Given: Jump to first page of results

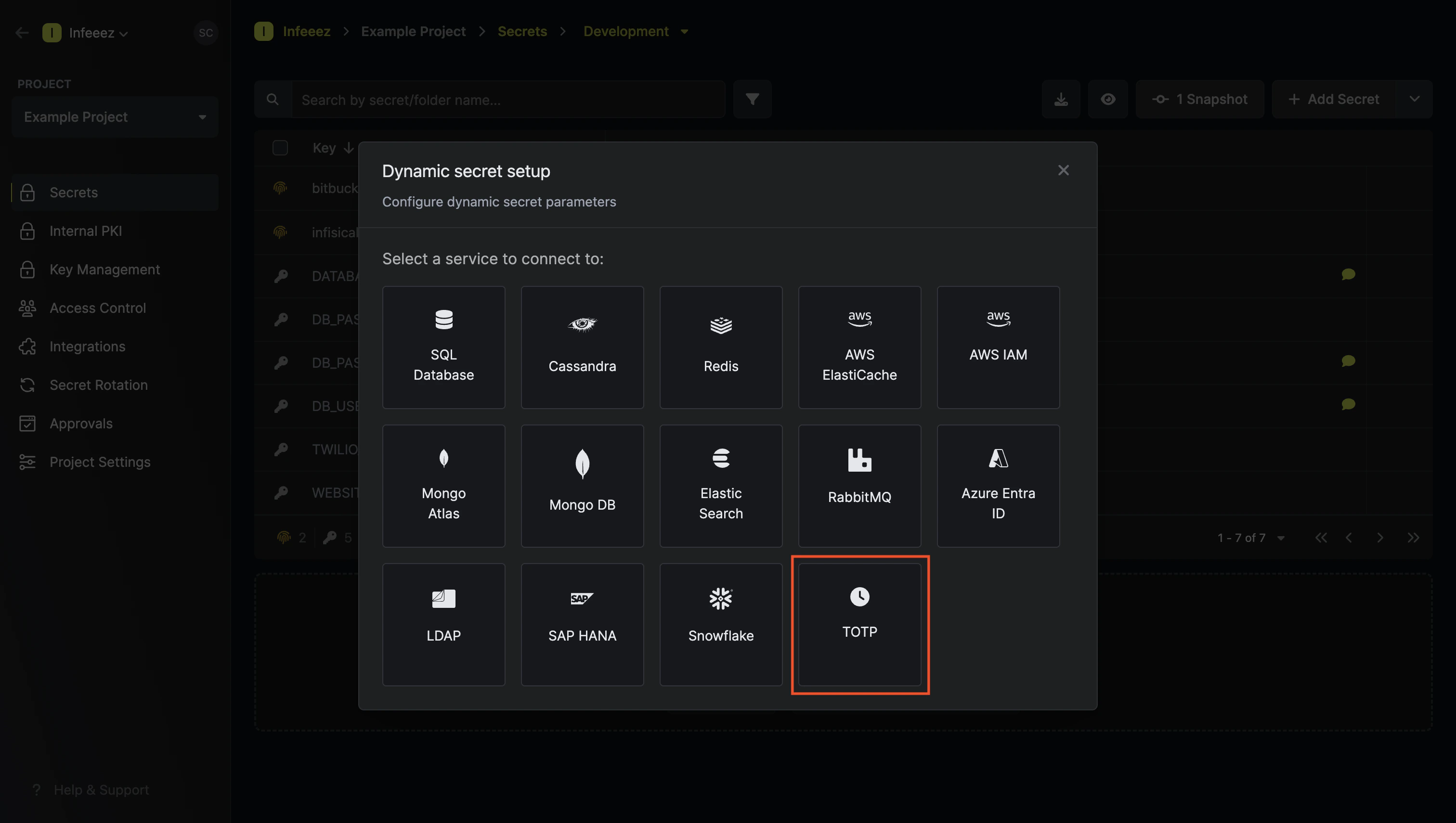Looking at the screenshot, I should click(x=1321, y=538).
